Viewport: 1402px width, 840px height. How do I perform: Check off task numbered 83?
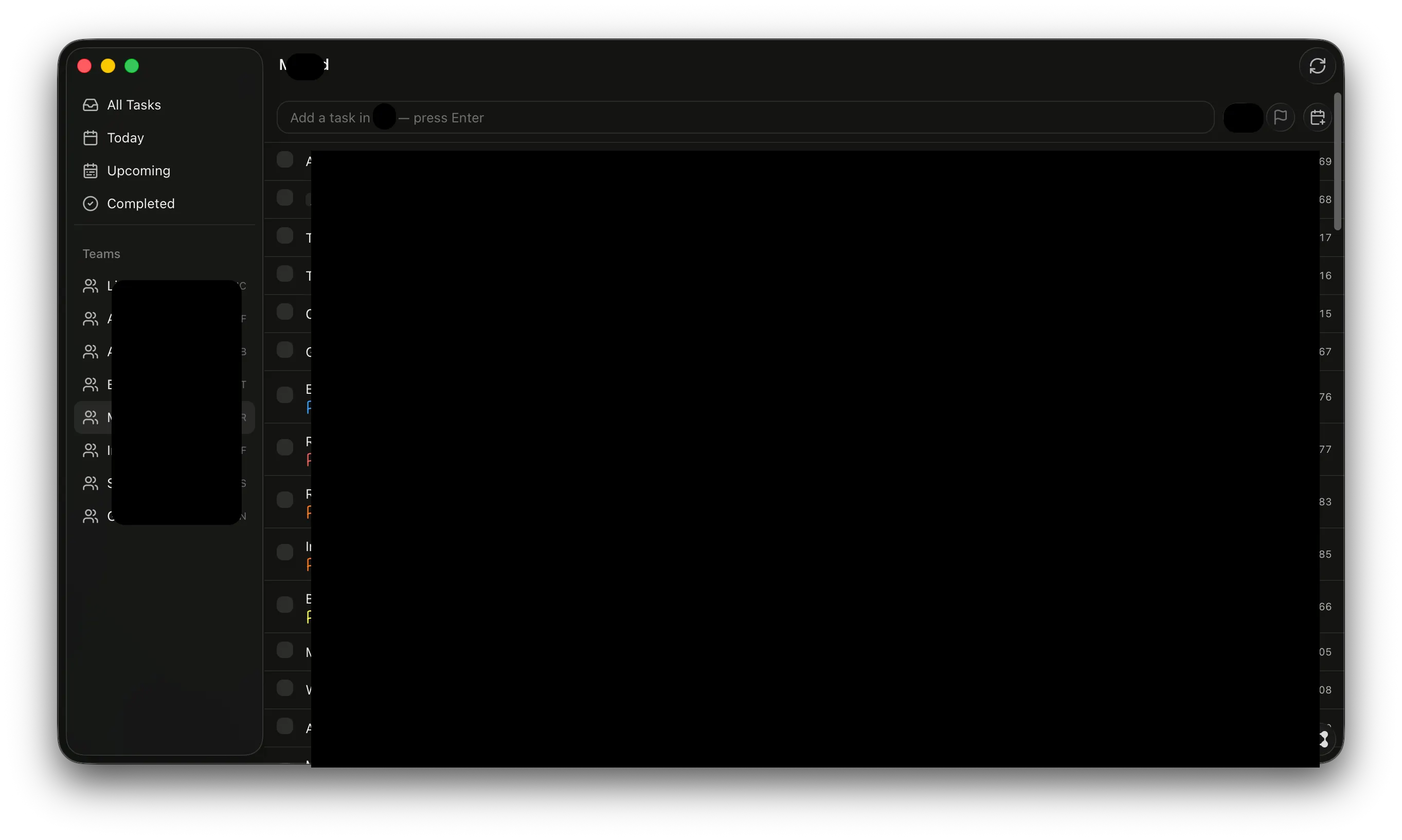285,500
